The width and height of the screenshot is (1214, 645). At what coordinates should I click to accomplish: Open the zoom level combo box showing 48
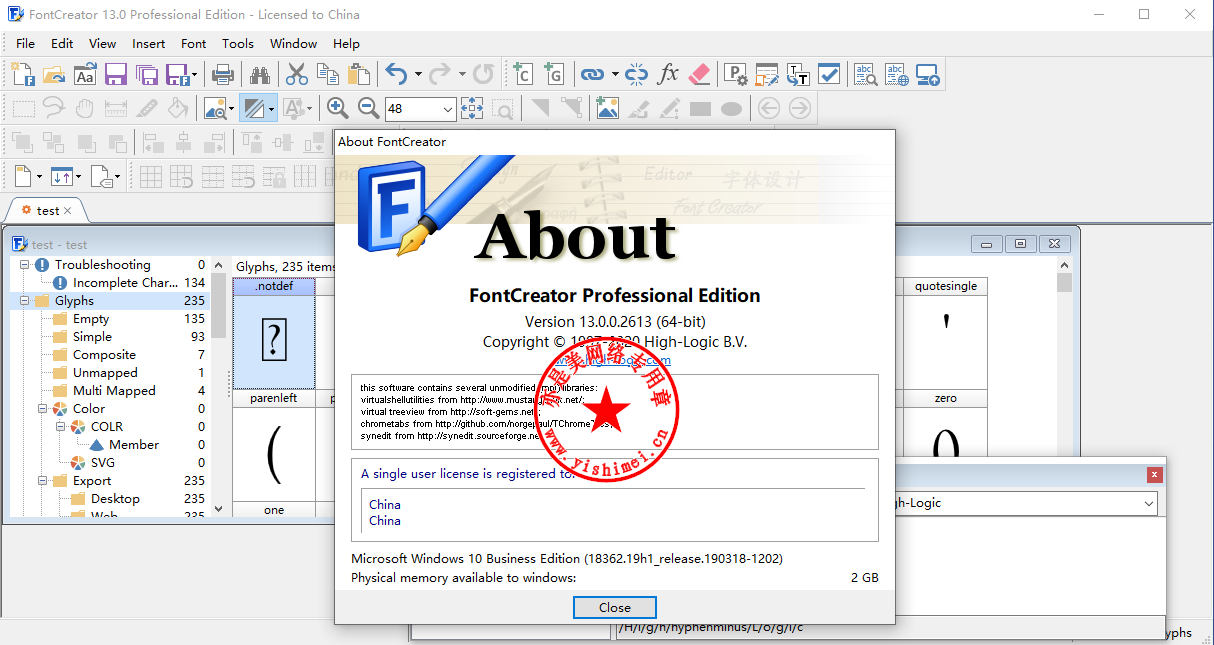click(420, 108)
